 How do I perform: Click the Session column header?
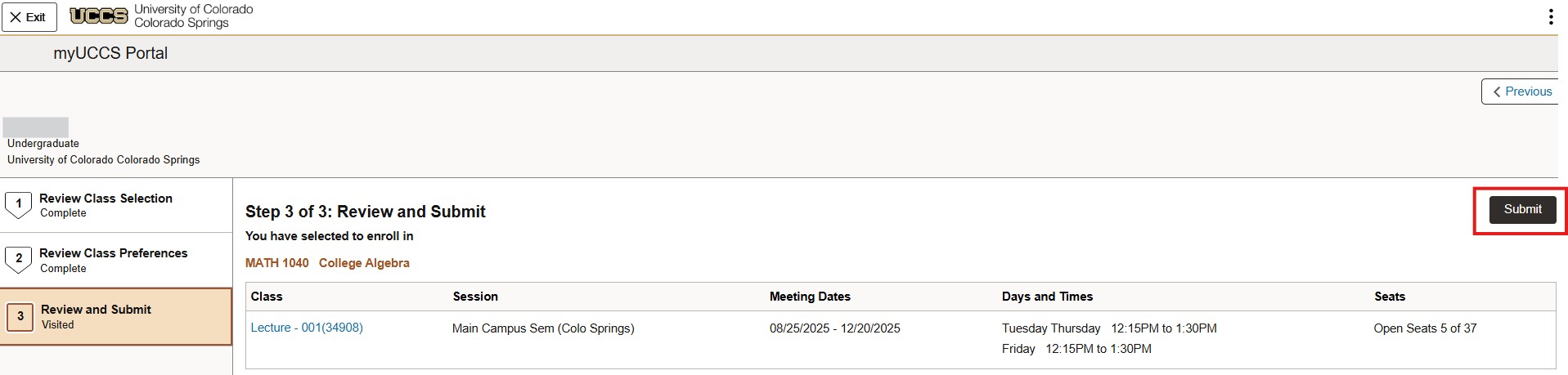click(475, 297)
